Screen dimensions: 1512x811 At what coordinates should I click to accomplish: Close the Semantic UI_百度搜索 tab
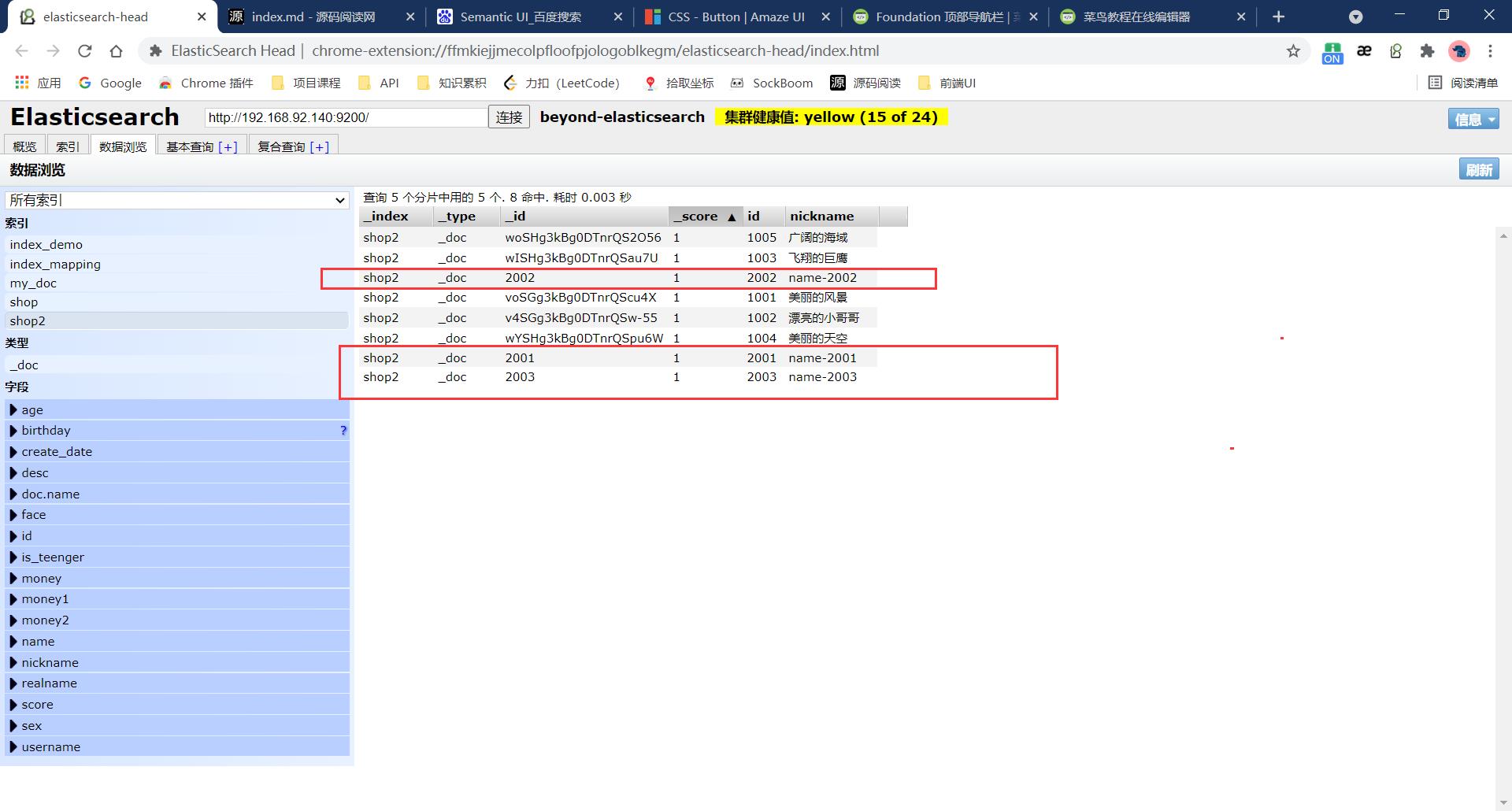(617, 17)
